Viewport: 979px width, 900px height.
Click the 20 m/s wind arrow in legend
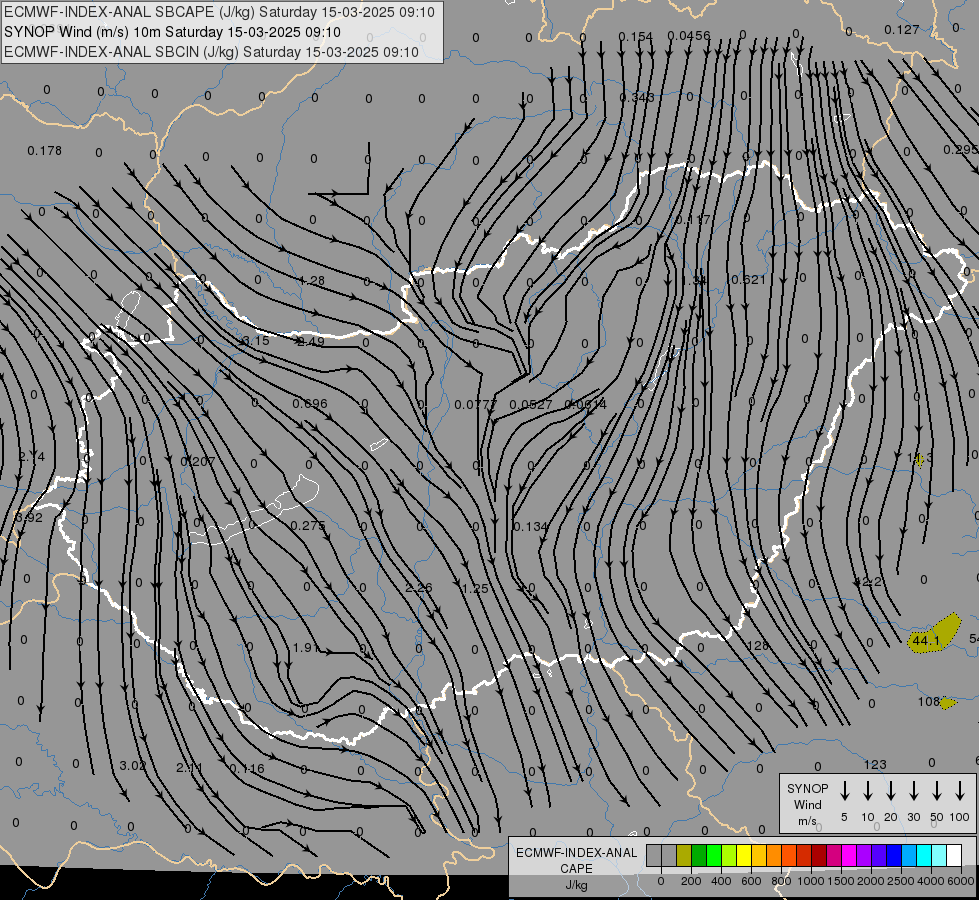pyautogui.click(x=891, y=791)
